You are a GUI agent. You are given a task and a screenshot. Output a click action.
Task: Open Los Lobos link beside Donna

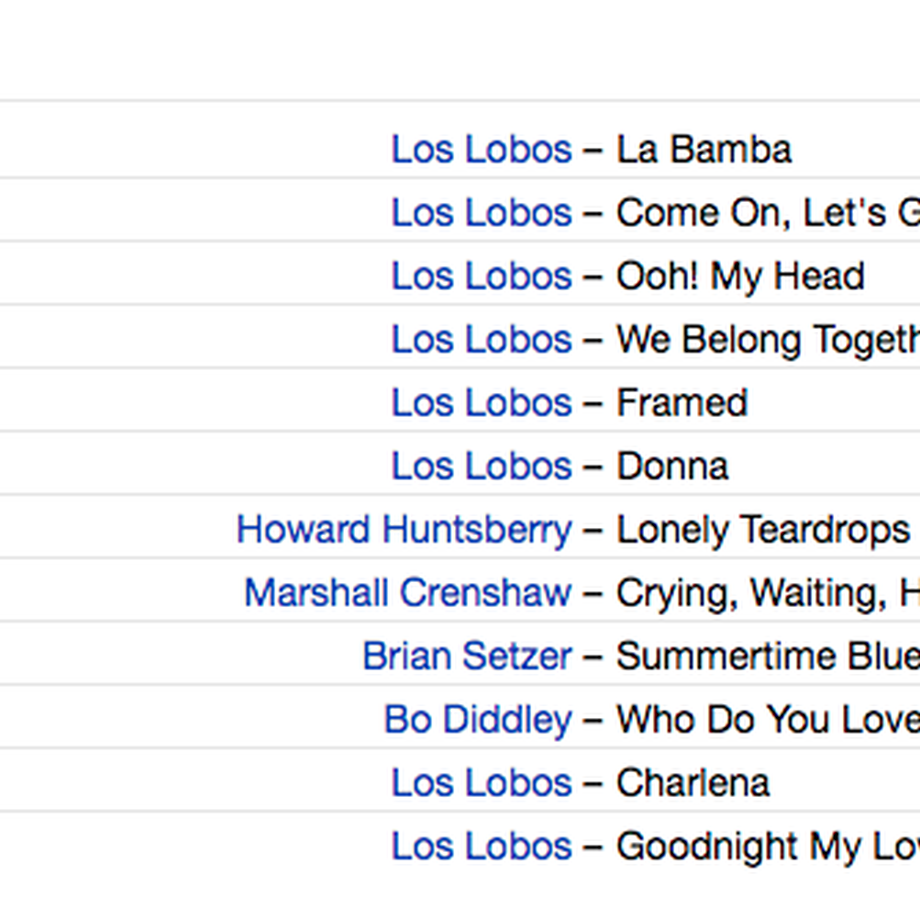tap(481, 466)
